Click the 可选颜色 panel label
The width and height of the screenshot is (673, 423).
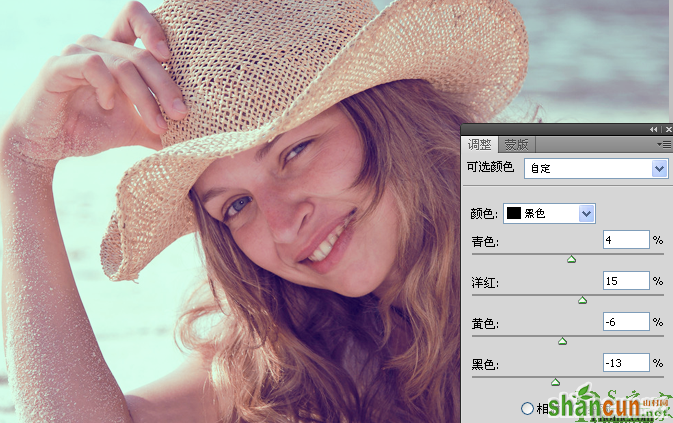[x=490, y=167]
